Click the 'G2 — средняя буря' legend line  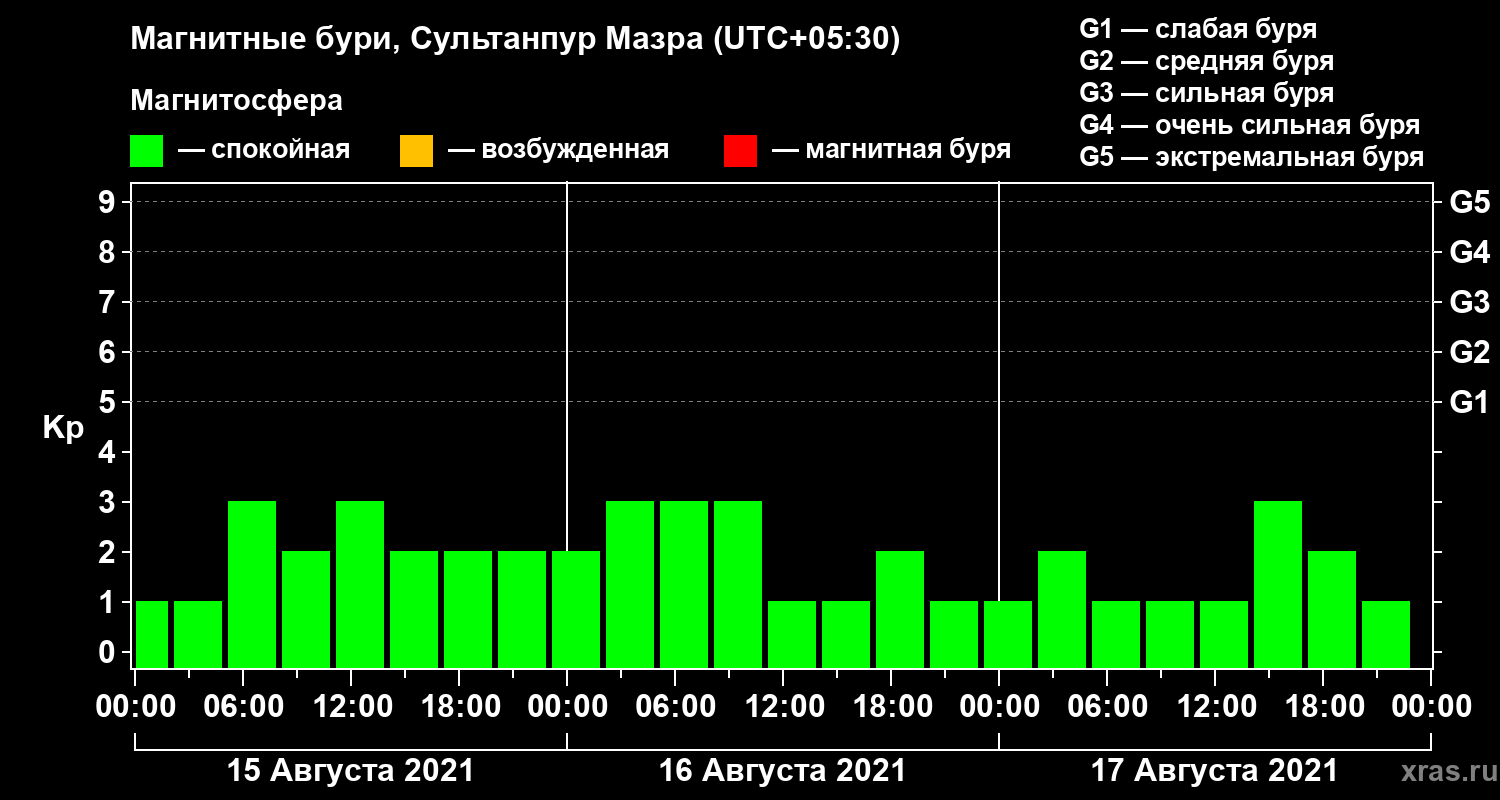coord(1207,60)
